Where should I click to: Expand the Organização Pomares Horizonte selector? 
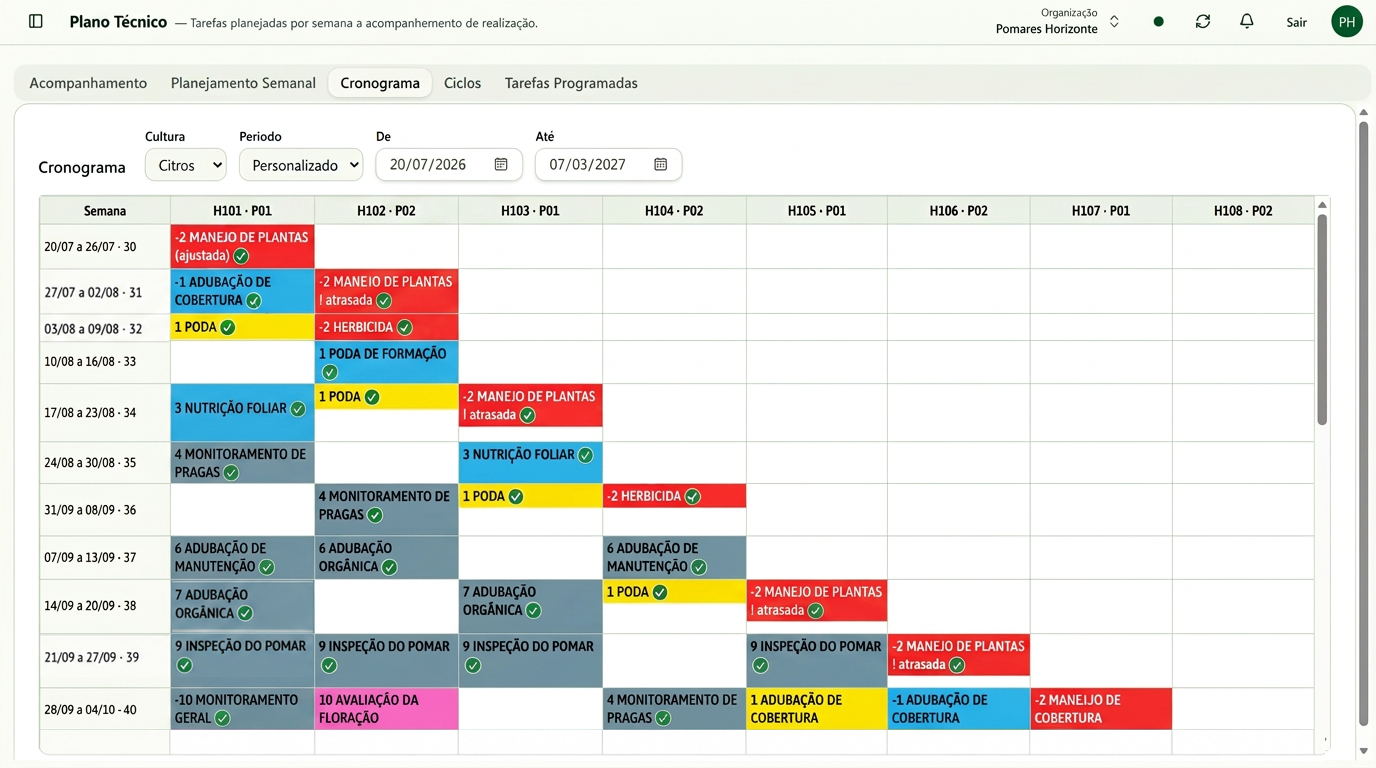point(1056,21)
